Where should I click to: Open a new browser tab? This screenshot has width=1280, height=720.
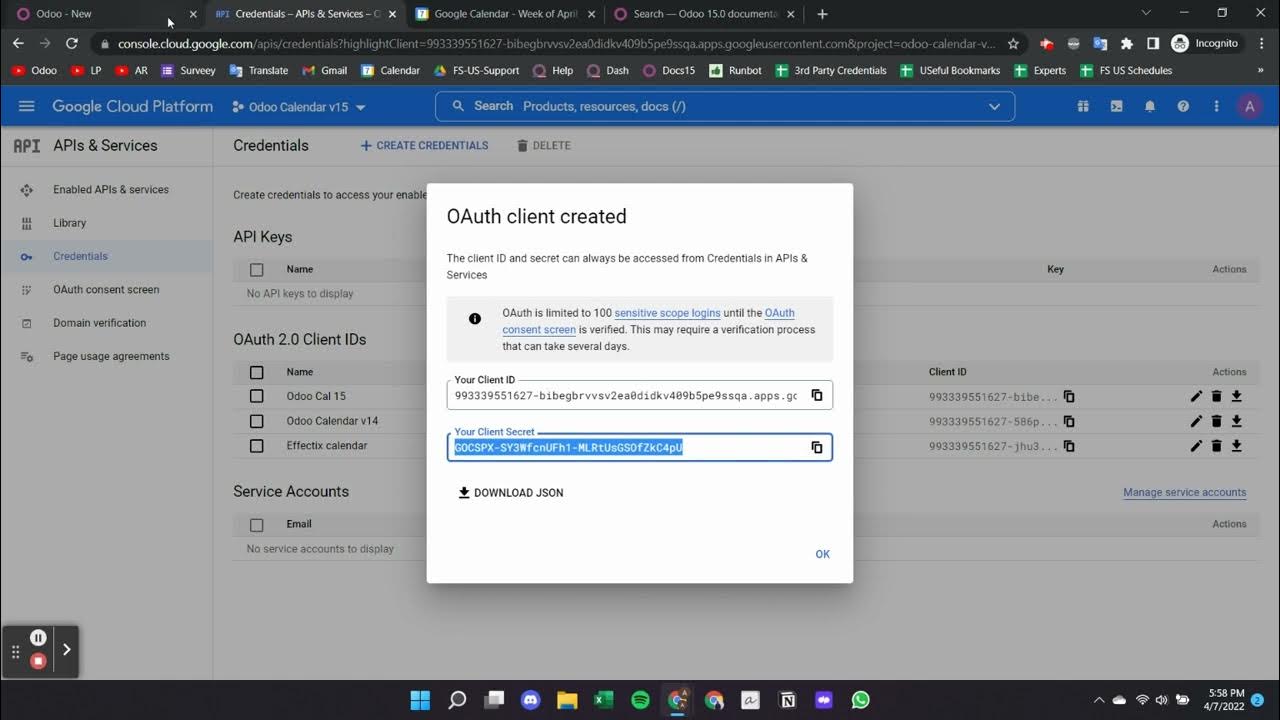pos(822,14)
